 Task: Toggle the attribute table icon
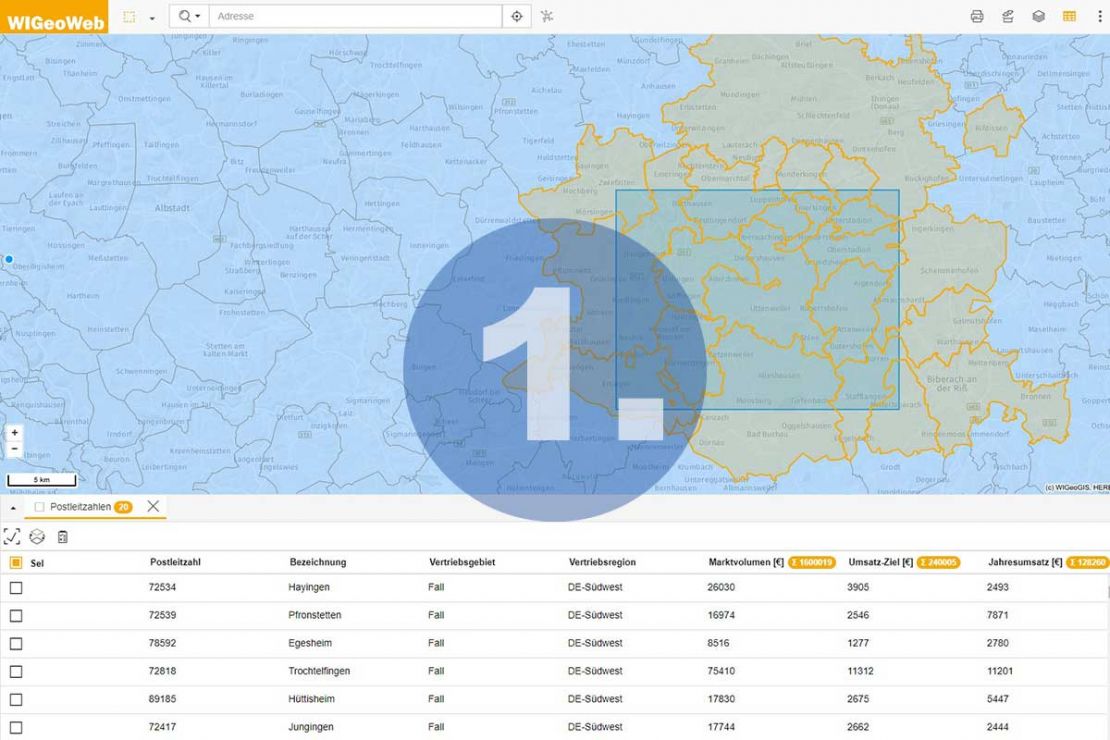click(x=1069, y=16)
